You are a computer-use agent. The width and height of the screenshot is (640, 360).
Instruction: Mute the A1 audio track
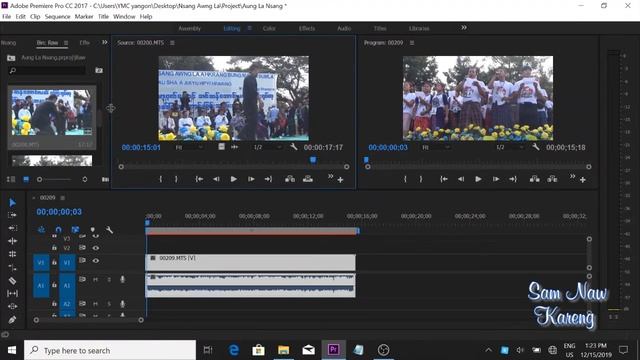[95, 280]
